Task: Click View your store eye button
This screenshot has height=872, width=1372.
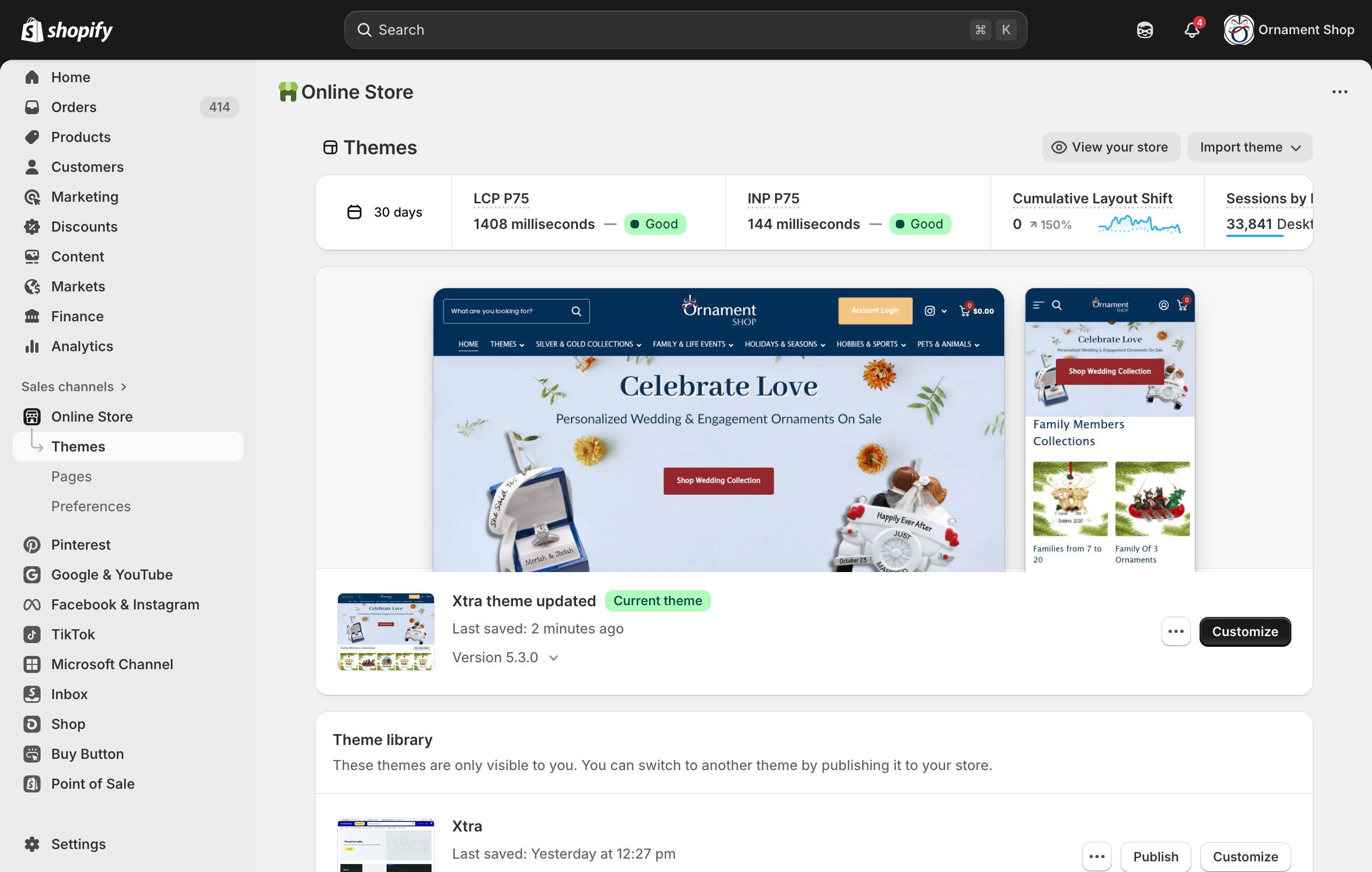Action: pos(1110,147)
